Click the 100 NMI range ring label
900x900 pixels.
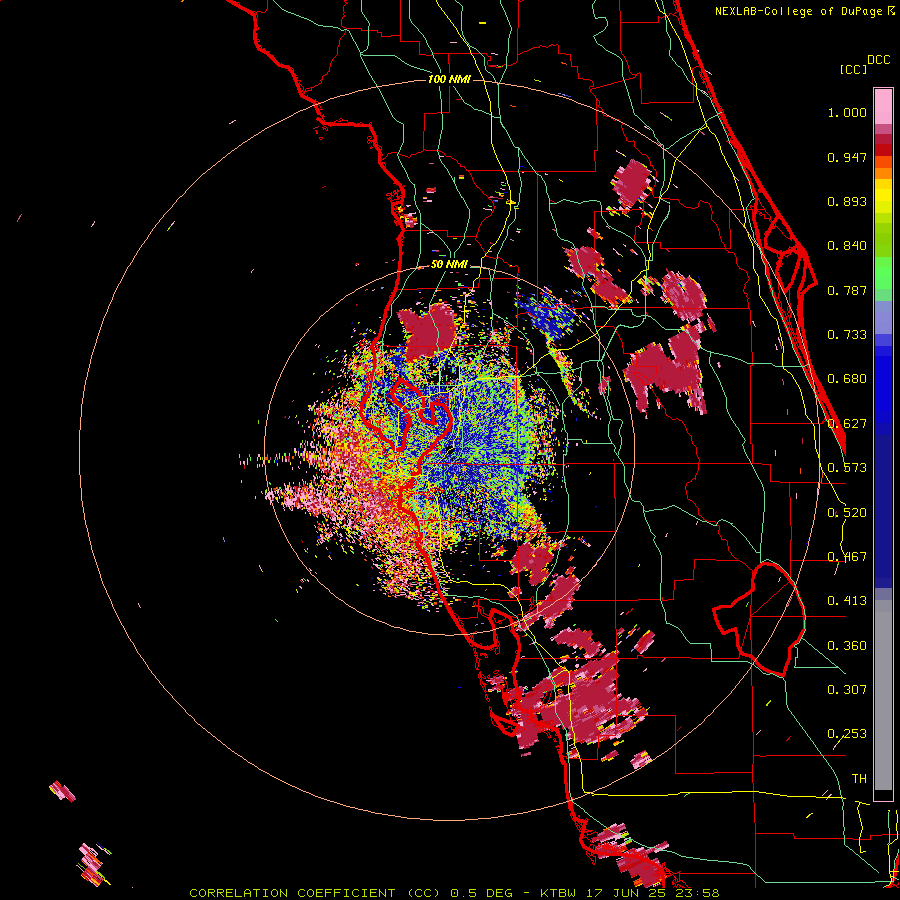point(449,79)
